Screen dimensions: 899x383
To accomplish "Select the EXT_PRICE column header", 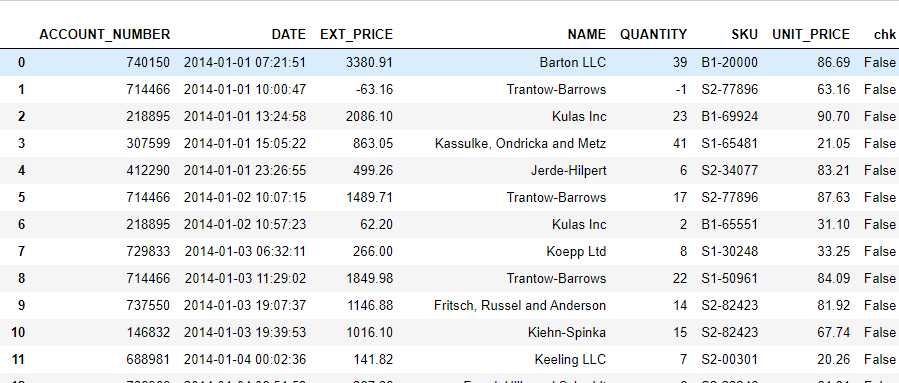I will pyautogui.click(x=357, y=34).
